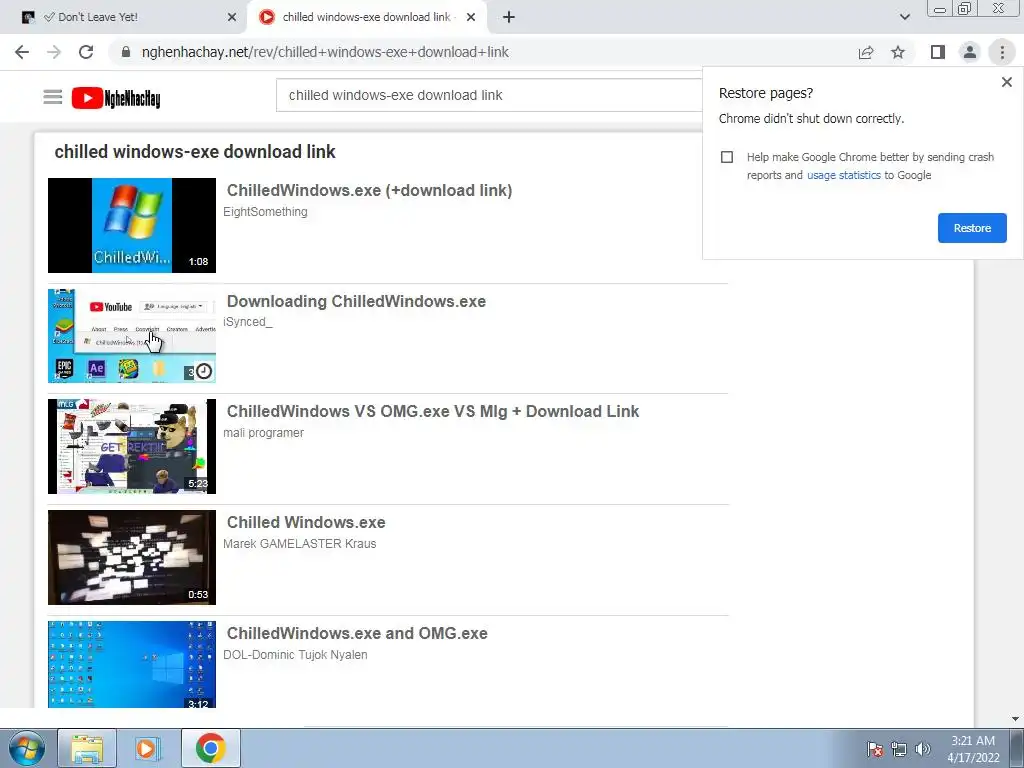
Task: Open a new tab with plus button
Action: pyautogui.click(x=509, y=18)
